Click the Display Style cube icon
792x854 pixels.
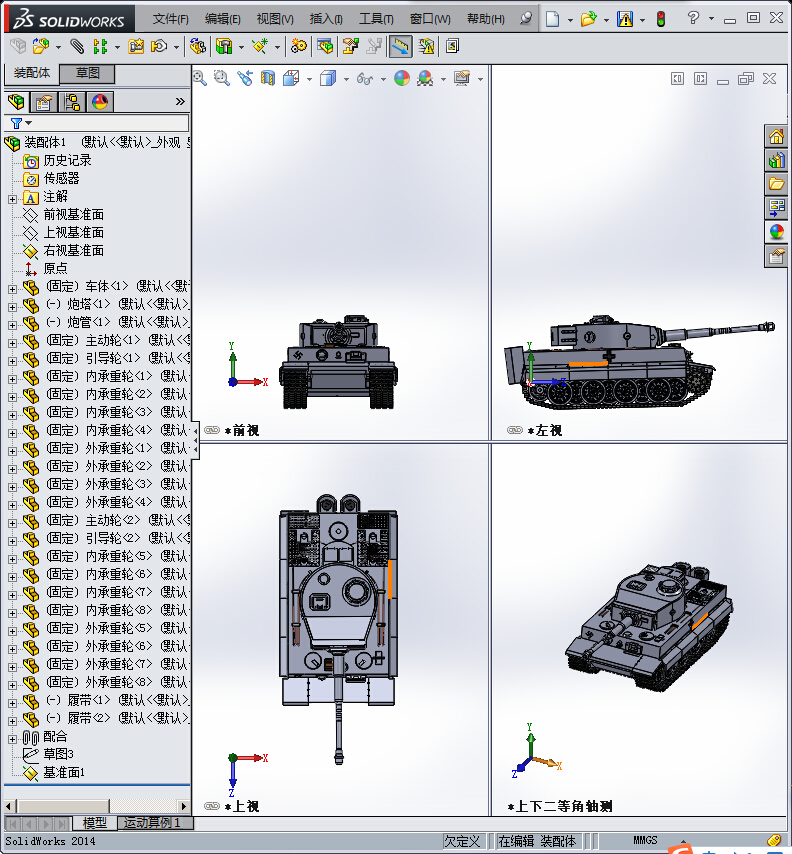pyautogui.click(x=328, y=79)
